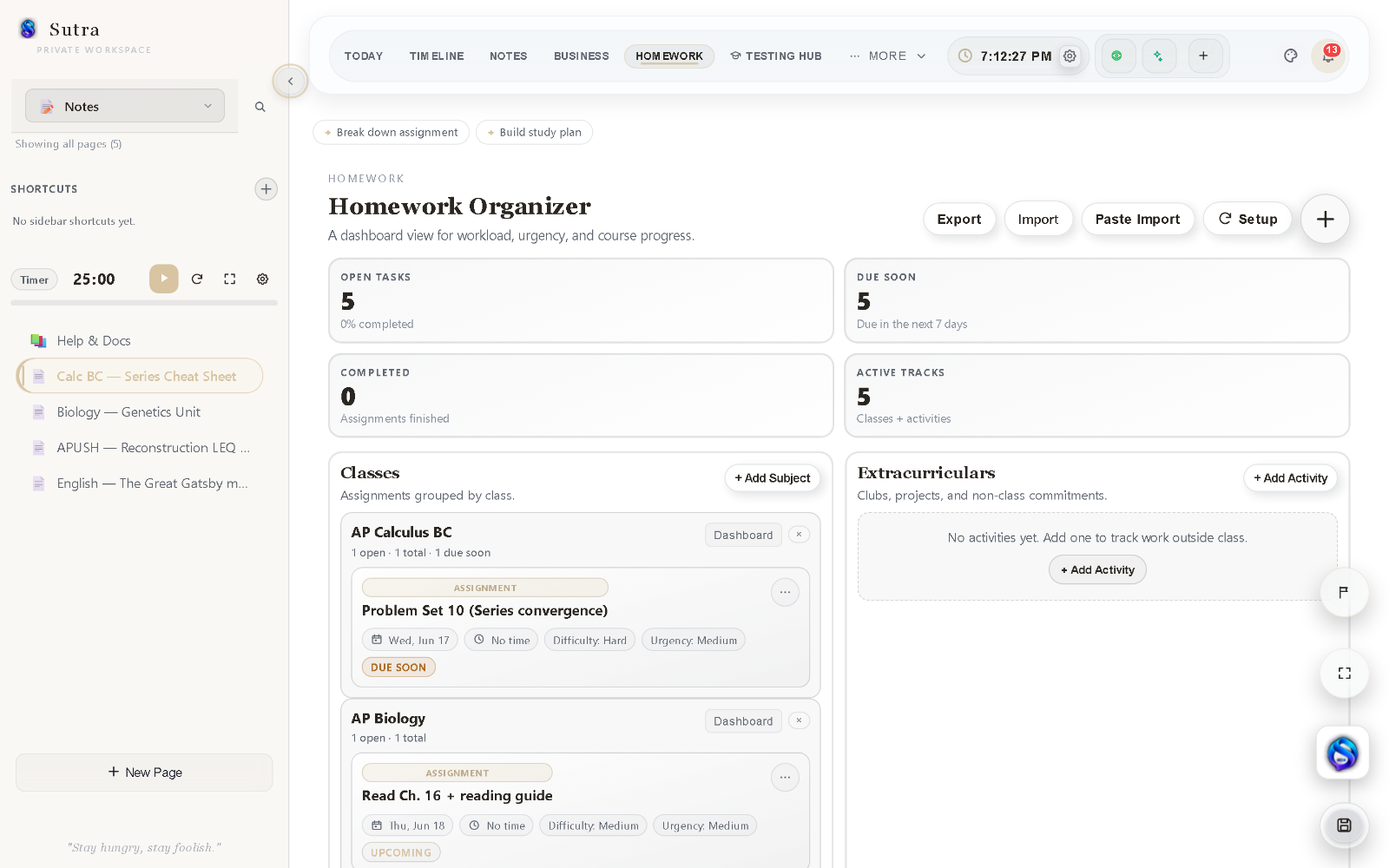The width and height of the screenshot is (1389, 868).
Task: Open the Calc BC — Series Cheat Sheet page
Action: pos(140,376)
